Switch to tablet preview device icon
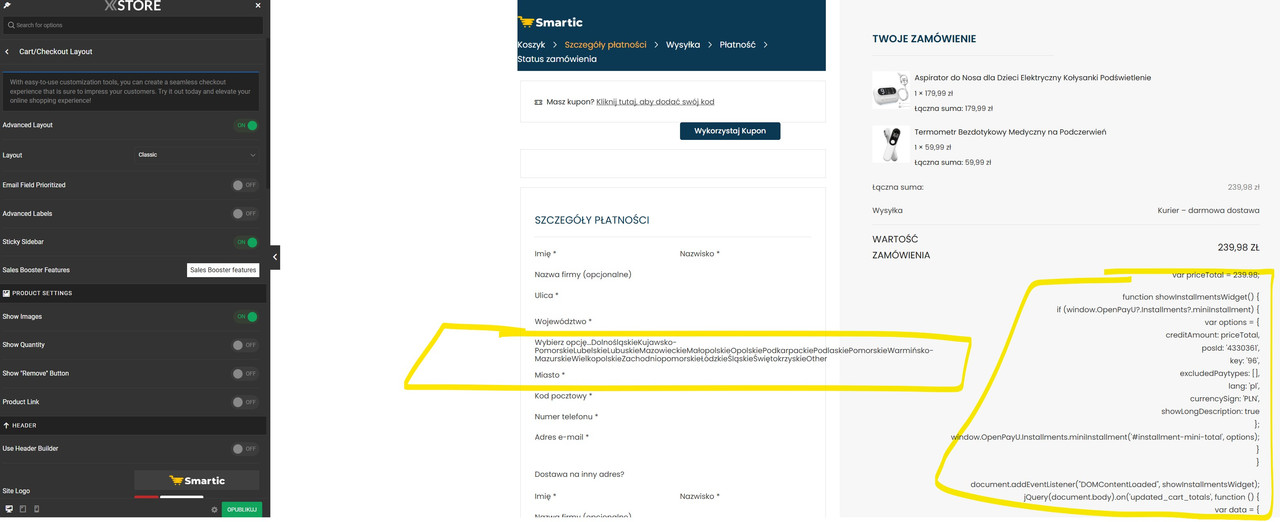The width and height of the screenshot is (1280, 522). point(23,509)
